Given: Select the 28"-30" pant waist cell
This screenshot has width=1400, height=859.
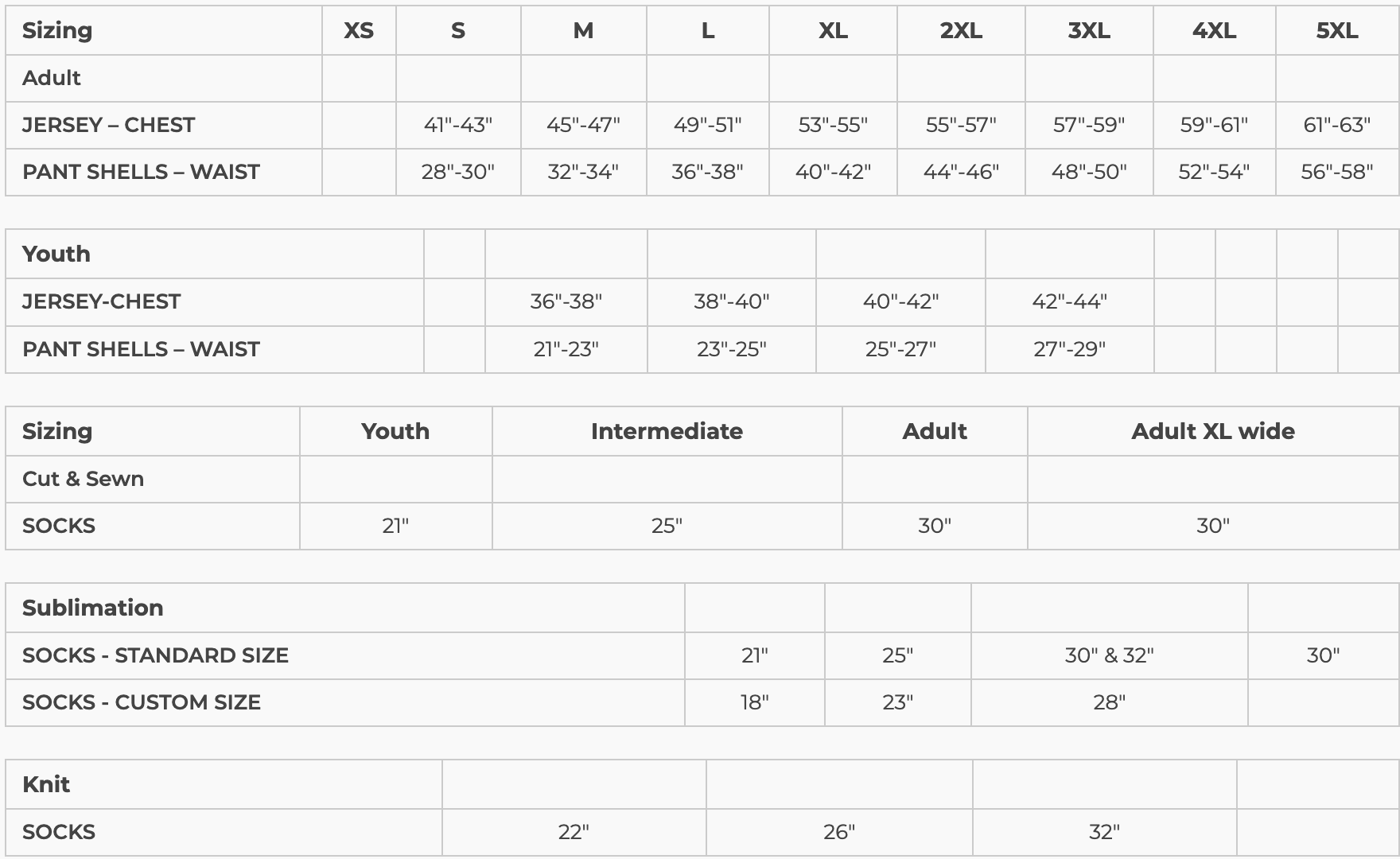Looking at the screenshot, I should [x=457, y=172].
